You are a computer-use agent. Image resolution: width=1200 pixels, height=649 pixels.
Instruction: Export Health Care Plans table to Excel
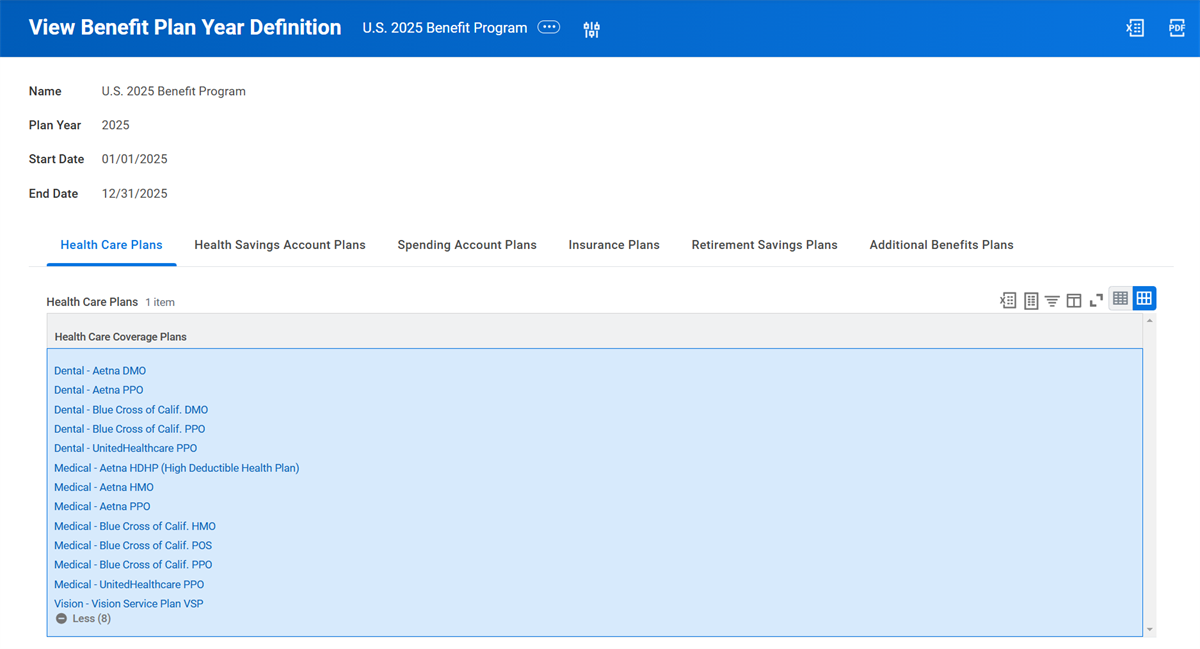[x=1008, y=300]
